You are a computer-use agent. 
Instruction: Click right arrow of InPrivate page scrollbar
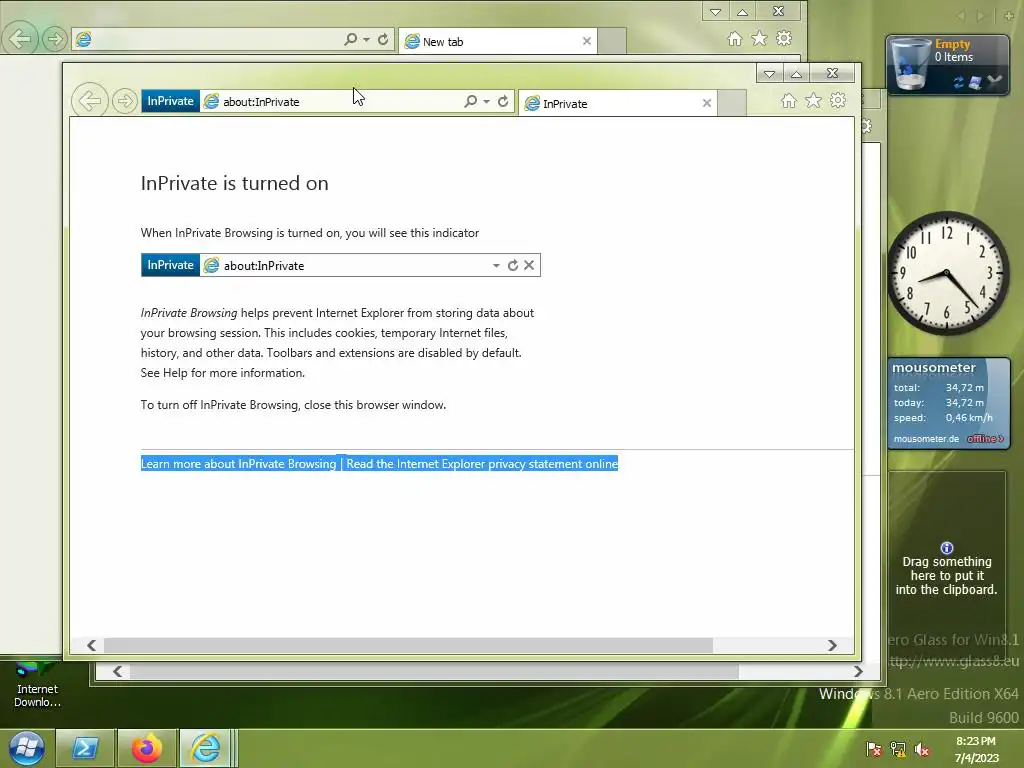click(x=832, y=645)
